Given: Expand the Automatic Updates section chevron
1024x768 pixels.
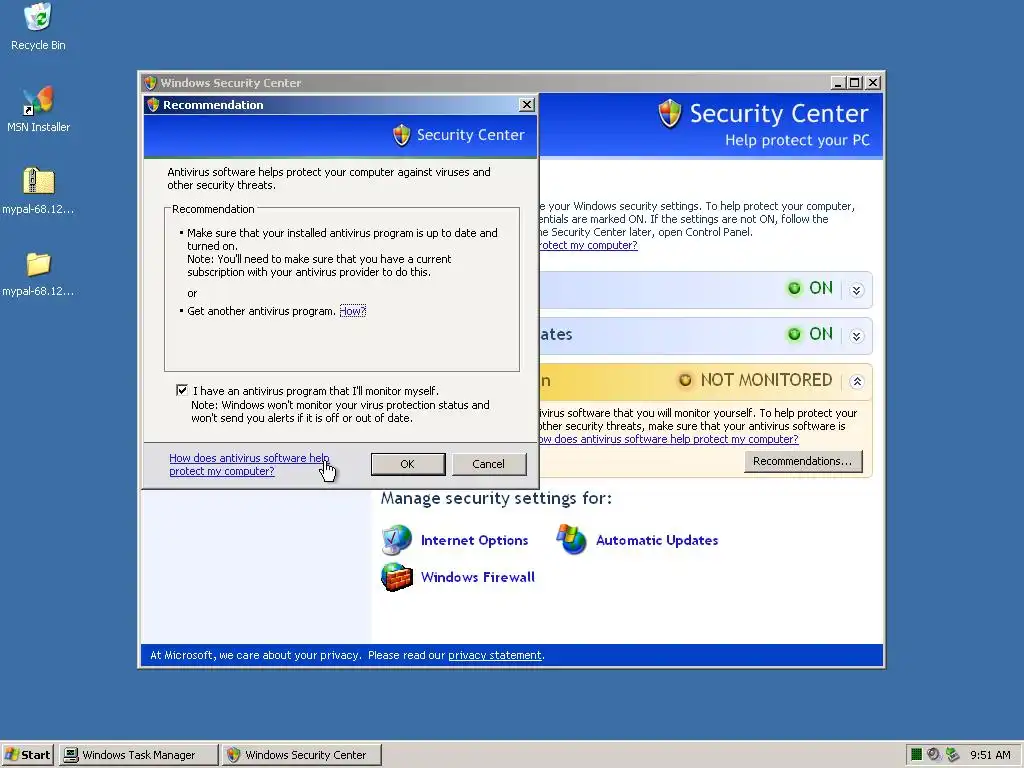Looking at the screenshot, I should pos(857,336).
